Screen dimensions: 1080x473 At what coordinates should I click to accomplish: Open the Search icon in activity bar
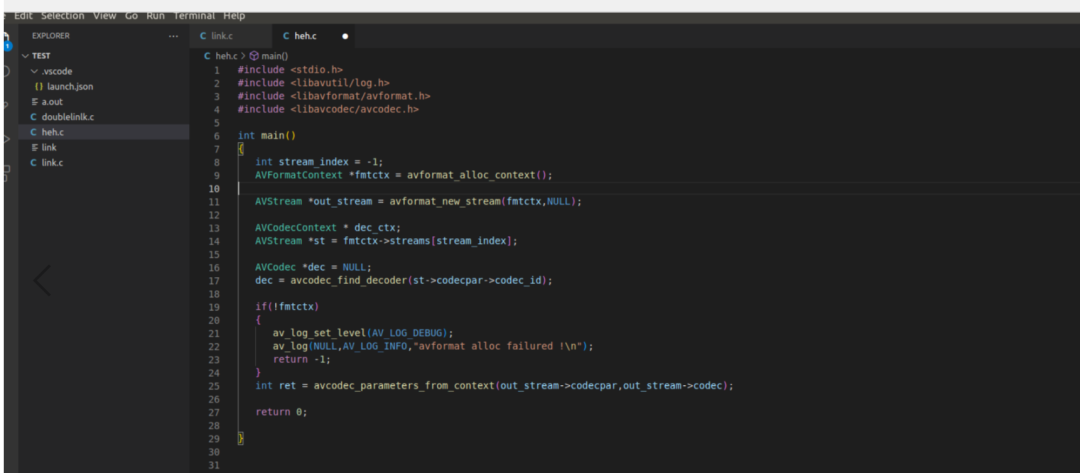5,72
